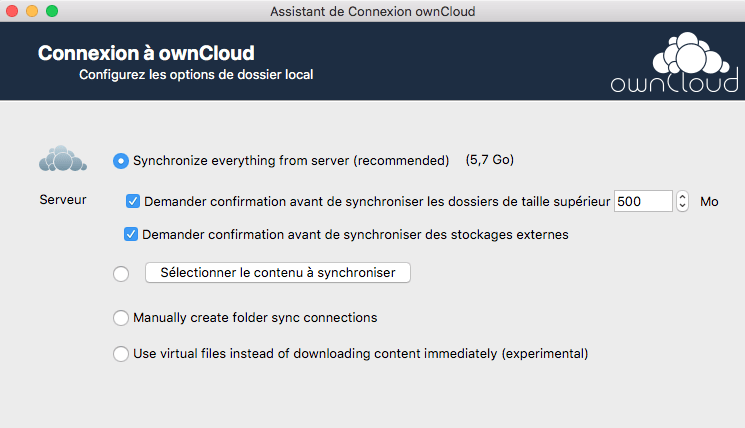745x428 pixels.
Task: Click the ownCloud logo in the header
Action: pyautogui.click(x=672, y=63)
